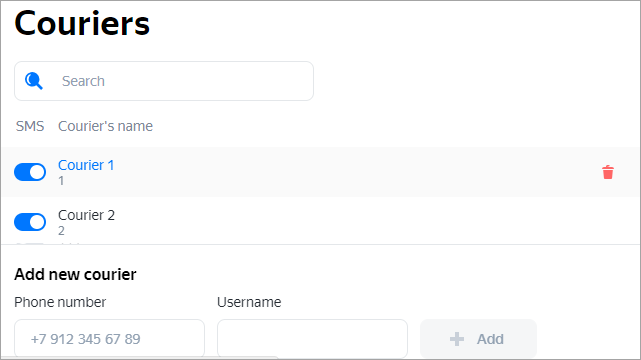
Task: Click number 1 under Courier 1
Action: 61,181
